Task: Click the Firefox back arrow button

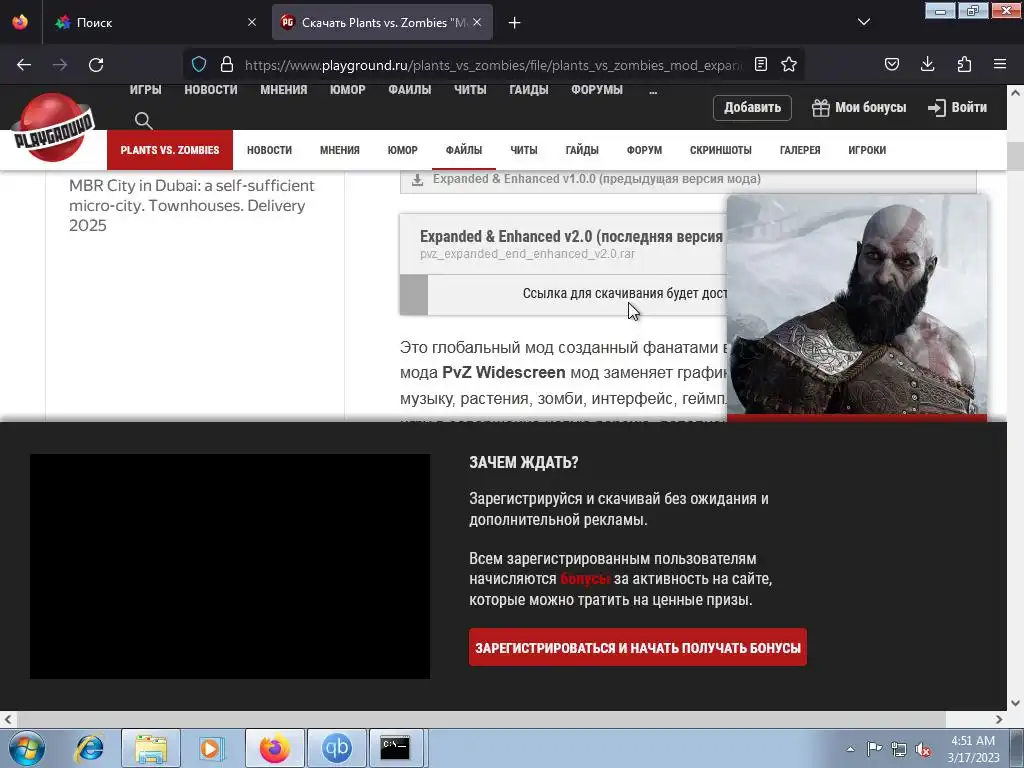Action: pyautogui.click(x=24, y=65)
